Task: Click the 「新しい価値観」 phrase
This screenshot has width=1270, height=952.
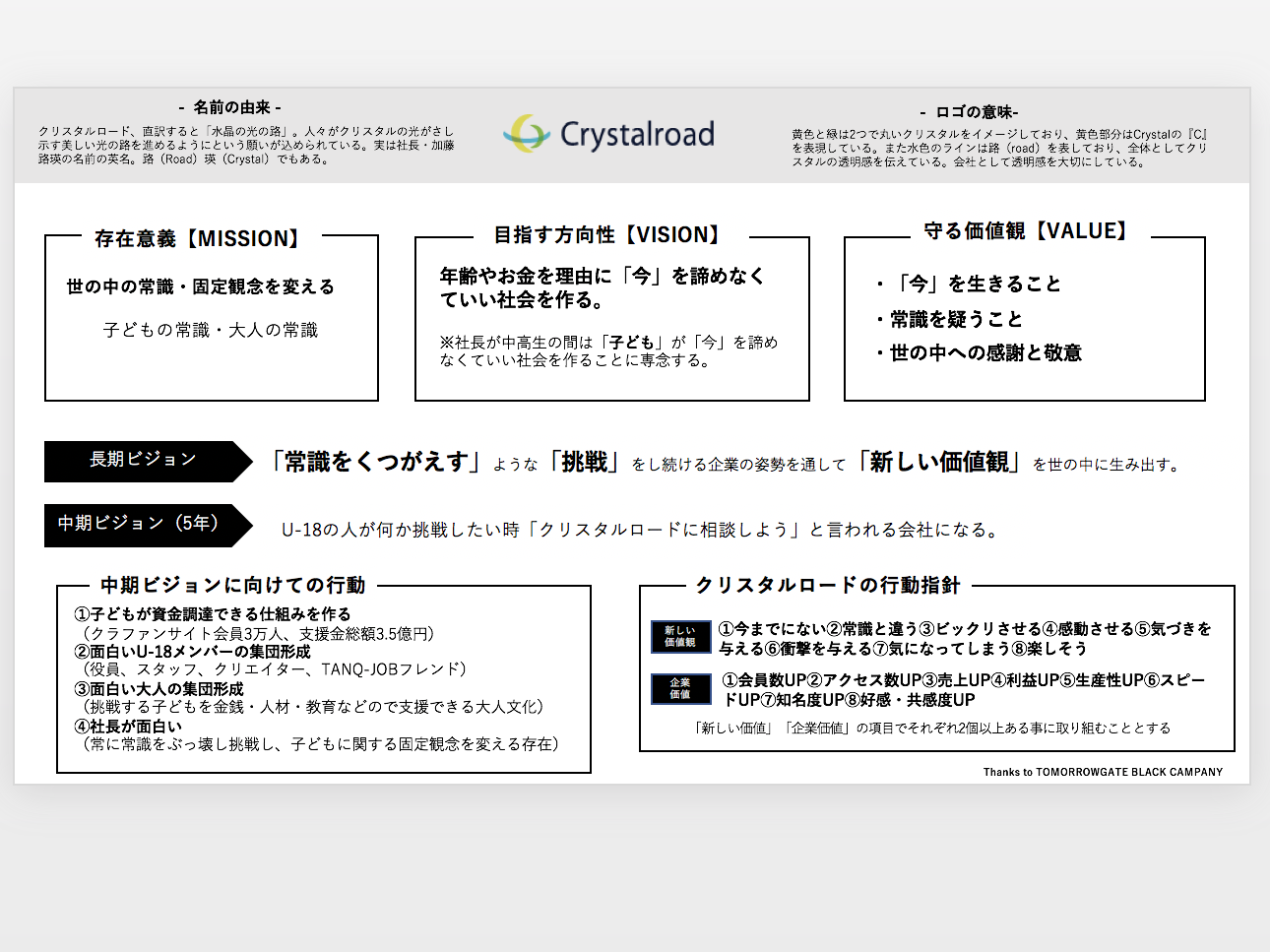Action: (x=939, y=462)
